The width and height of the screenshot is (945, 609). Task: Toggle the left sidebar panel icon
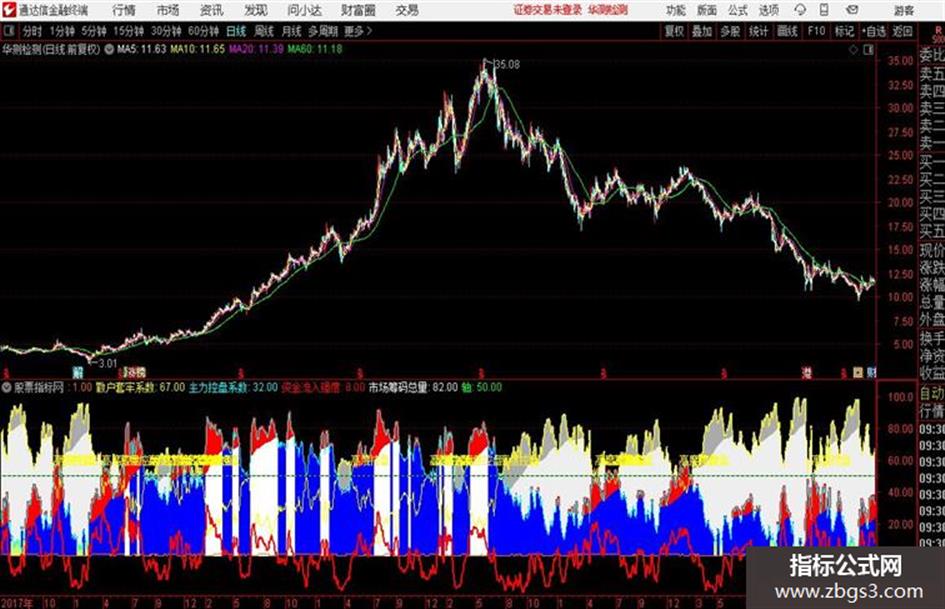[8, 30]
